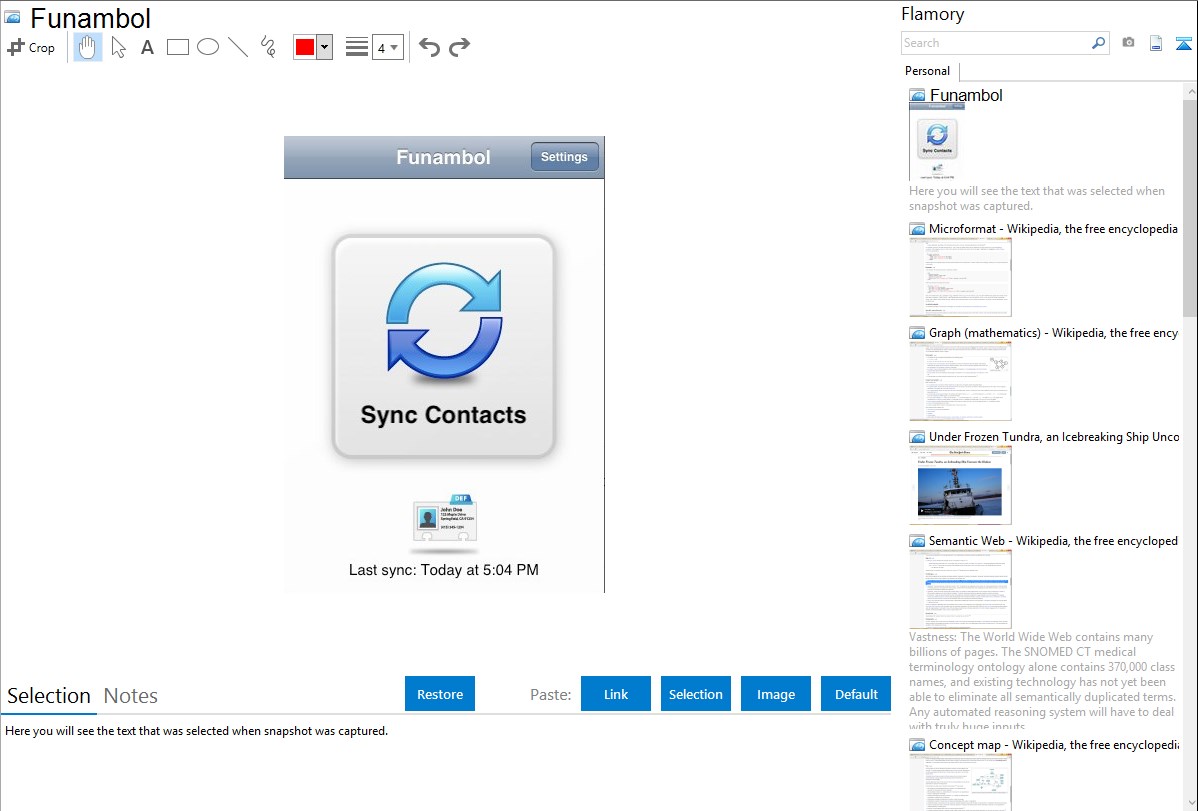1198x811 pixels.
Task: Open the color picker dropdown arrow
Action: click(x=325, y=47)
